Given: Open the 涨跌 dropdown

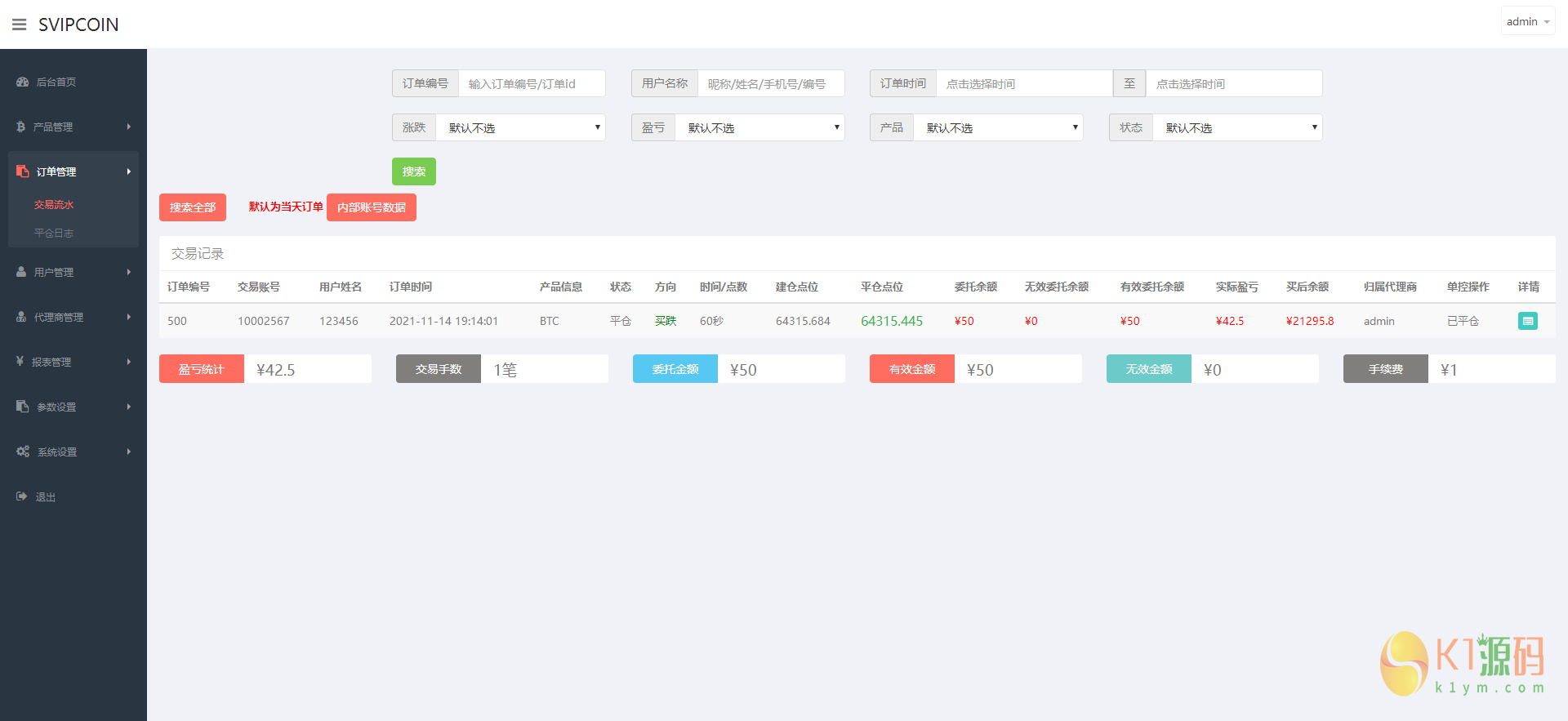Looking at the screenshot, I should [521, 127].
